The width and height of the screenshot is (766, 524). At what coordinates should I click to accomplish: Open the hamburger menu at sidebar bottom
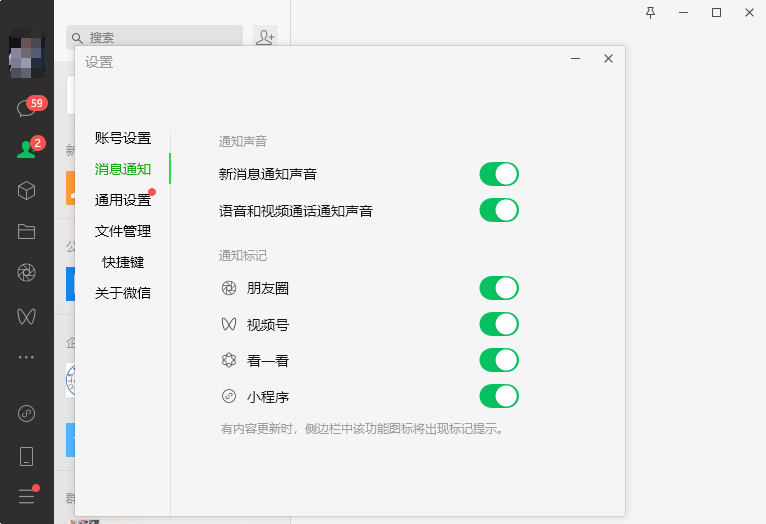click(x=27, y=496)
